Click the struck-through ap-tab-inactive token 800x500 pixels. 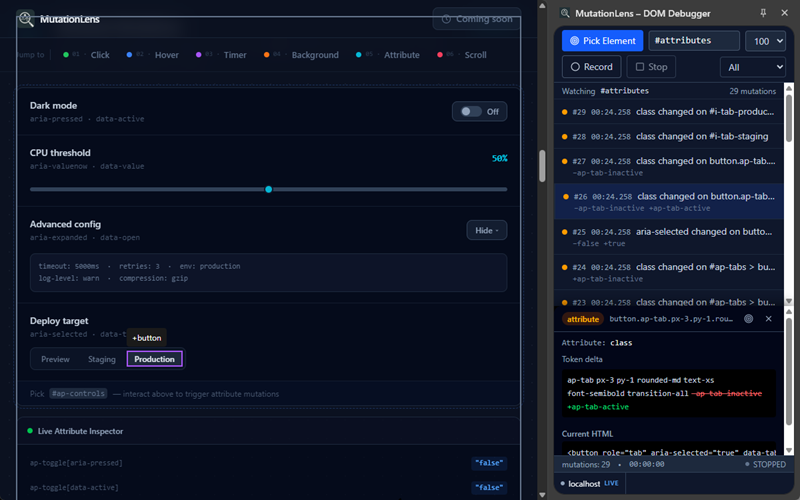tap(727, 393)
